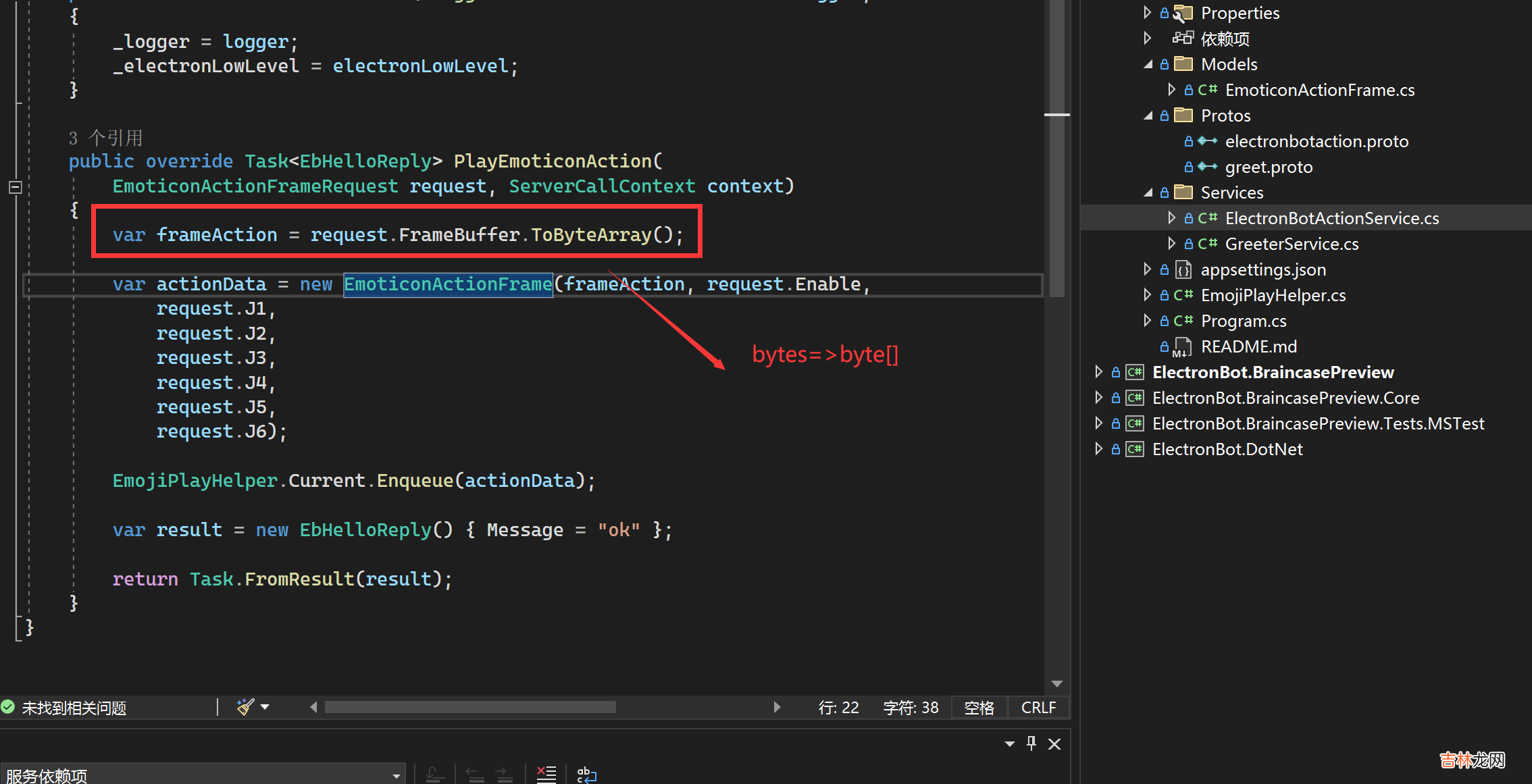Open the 服务依赖项 output source dropdown

(x=397, y=776)
